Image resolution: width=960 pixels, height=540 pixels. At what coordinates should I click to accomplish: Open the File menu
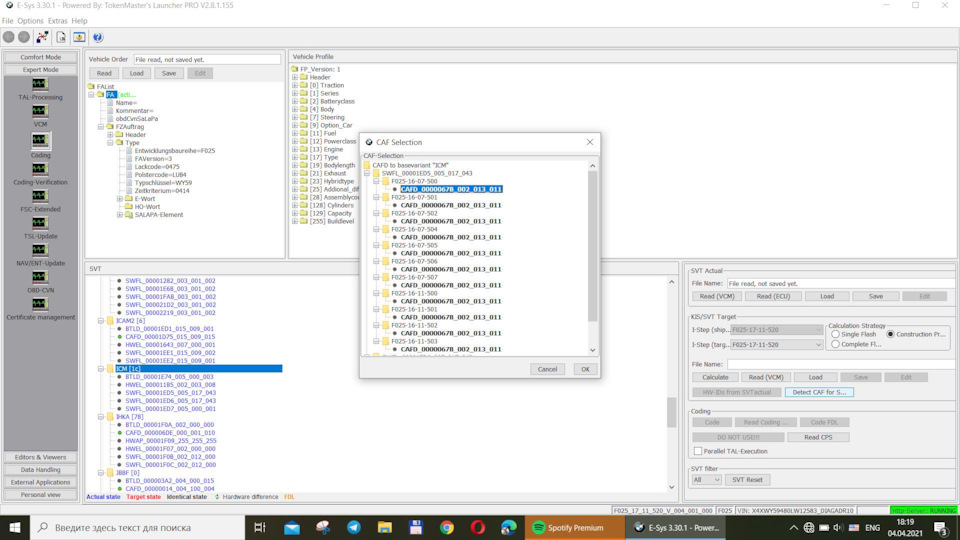(7, 21)
